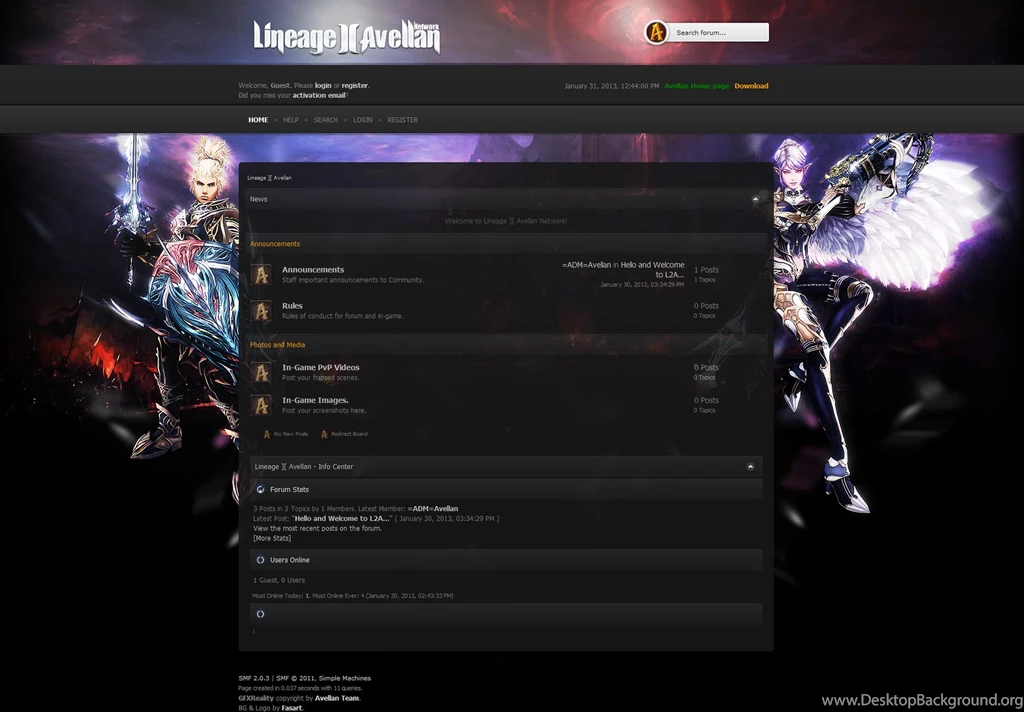
Task: Open the [More Stats] link
Action: coord(272,538)
